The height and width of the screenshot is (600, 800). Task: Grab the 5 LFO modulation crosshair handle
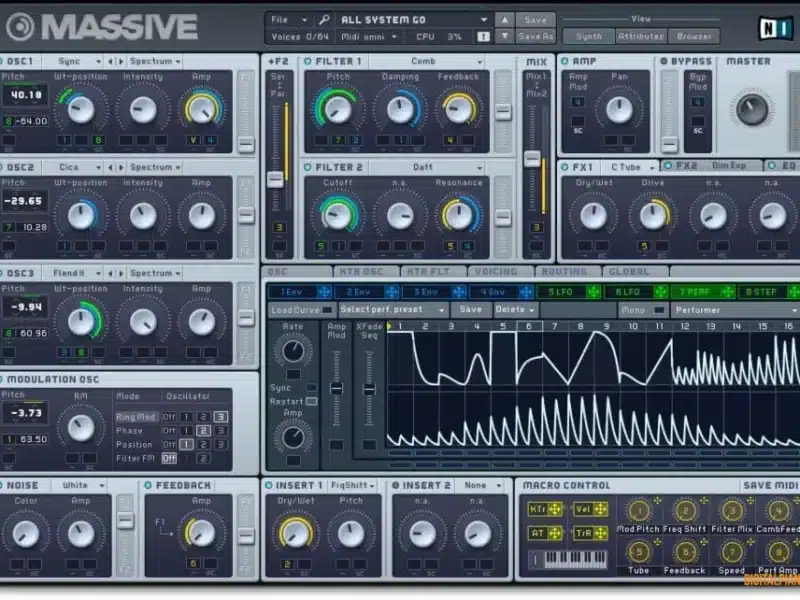[593, 292]
